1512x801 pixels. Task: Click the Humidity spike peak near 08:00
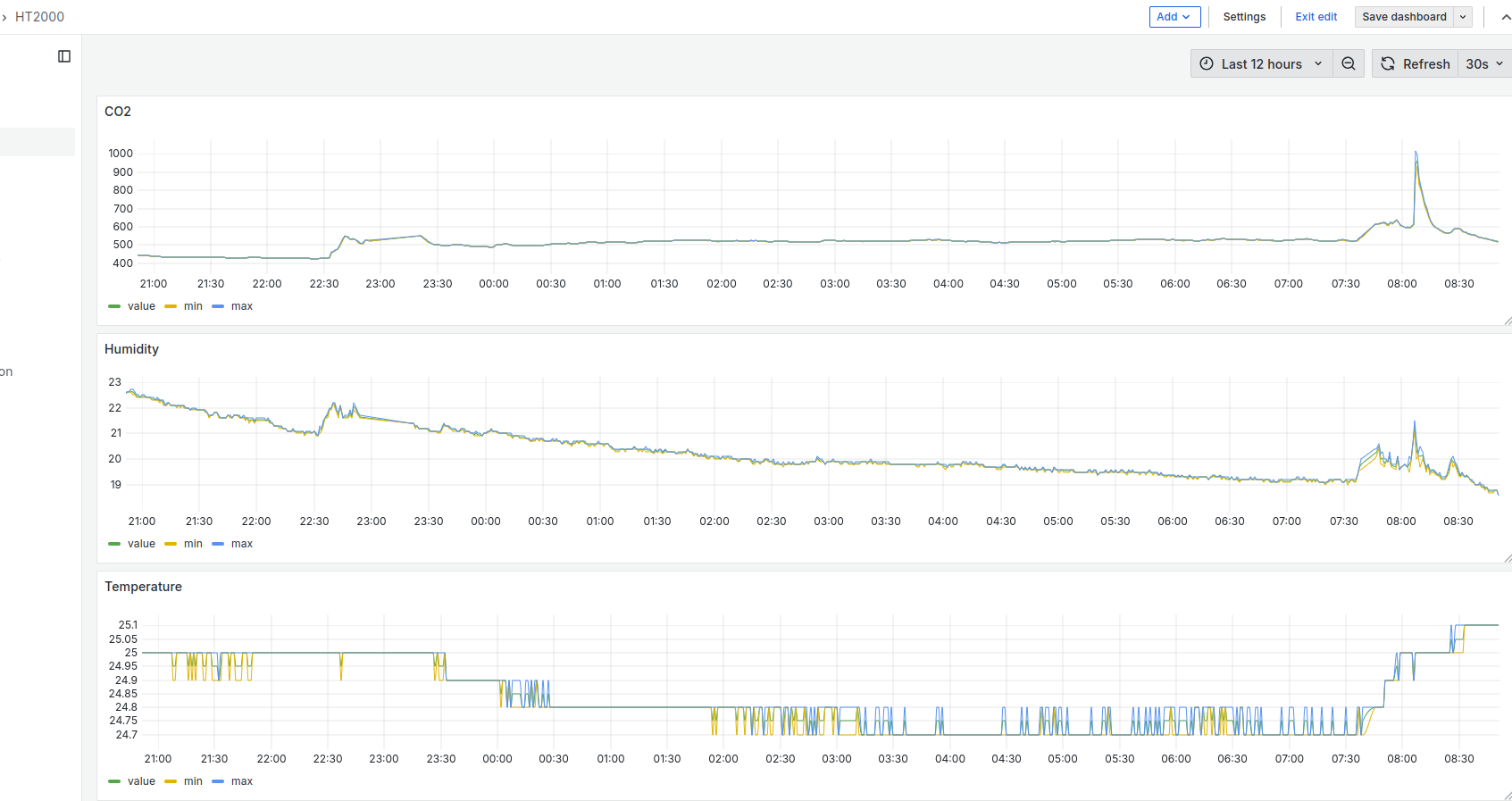pos(1415,422)
